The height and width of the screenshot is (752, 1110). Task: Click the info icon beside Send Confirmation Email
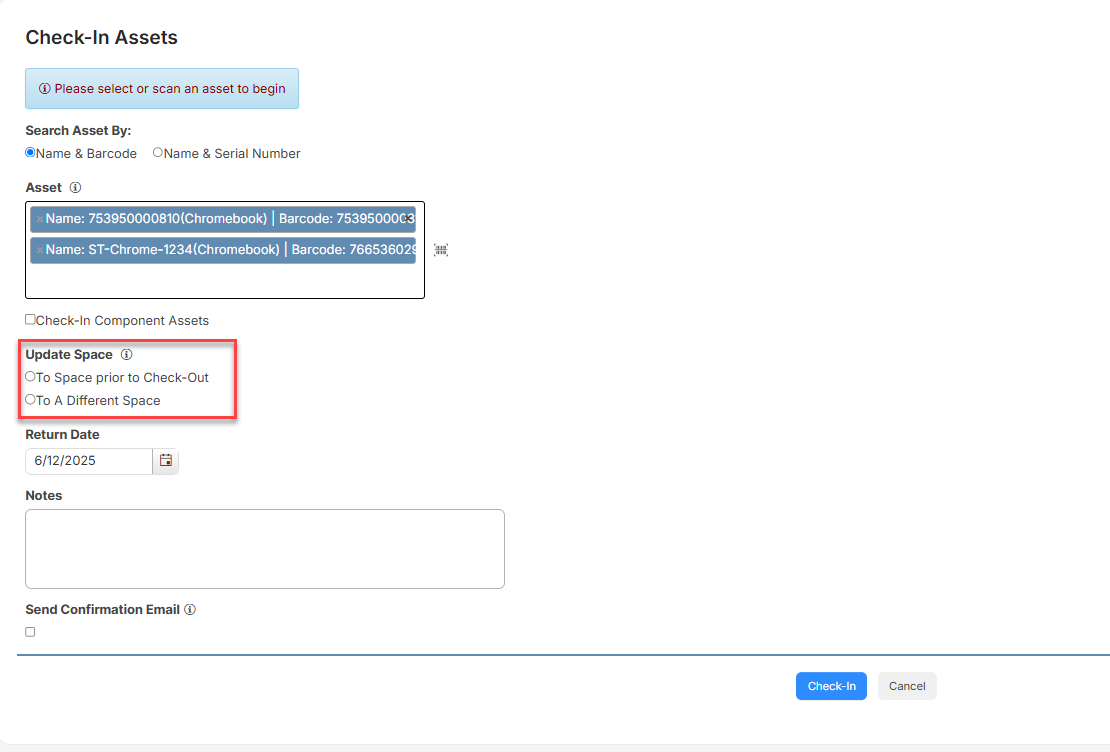(190, 609)
